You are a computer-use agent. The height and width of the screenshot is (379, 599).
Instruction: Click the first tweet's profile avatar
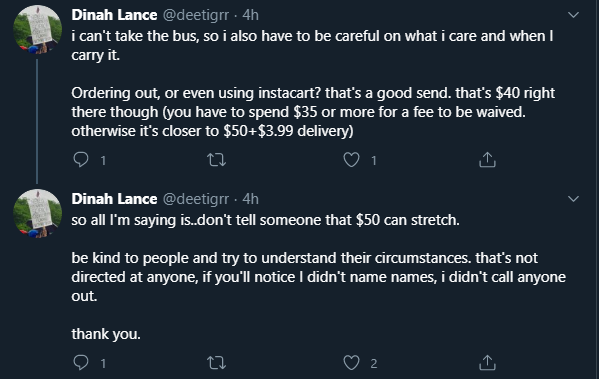coord(37,29)
